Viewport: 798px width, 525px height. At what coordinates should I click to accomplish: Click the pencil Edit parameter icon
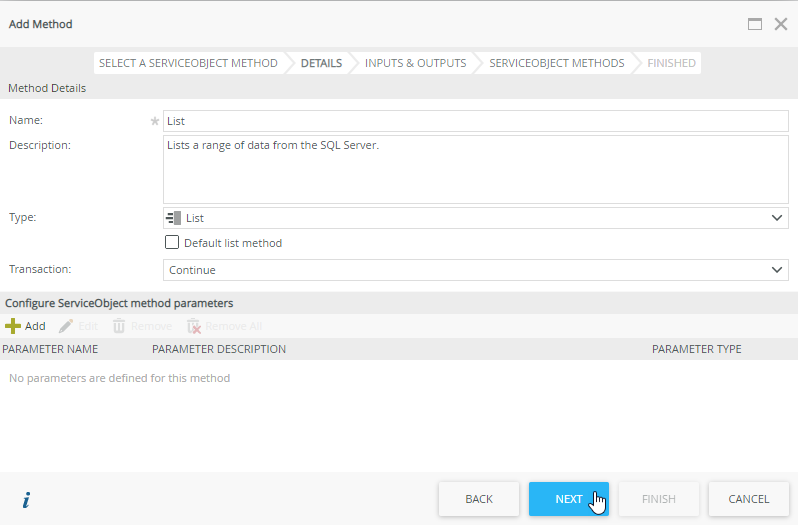coord(66,326)
